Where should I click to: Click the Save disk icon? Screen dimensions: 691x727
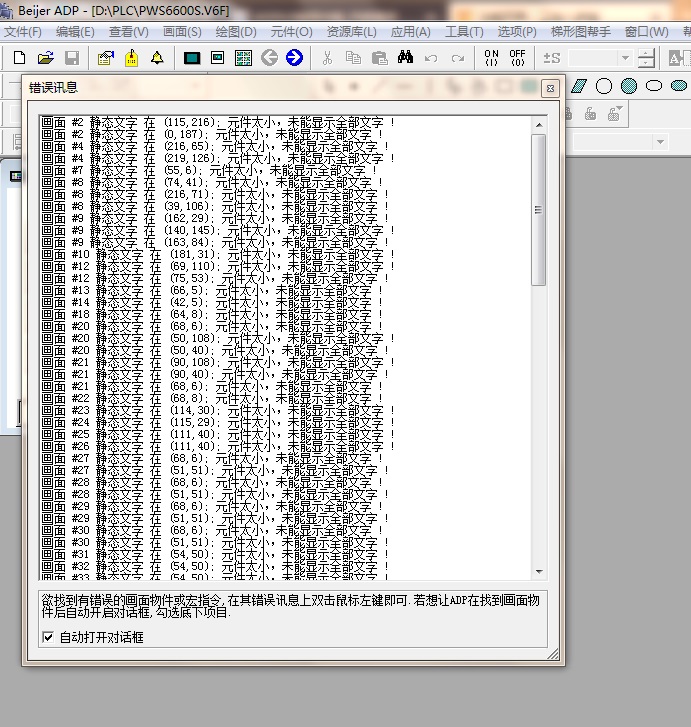click(x=70, y=58)
